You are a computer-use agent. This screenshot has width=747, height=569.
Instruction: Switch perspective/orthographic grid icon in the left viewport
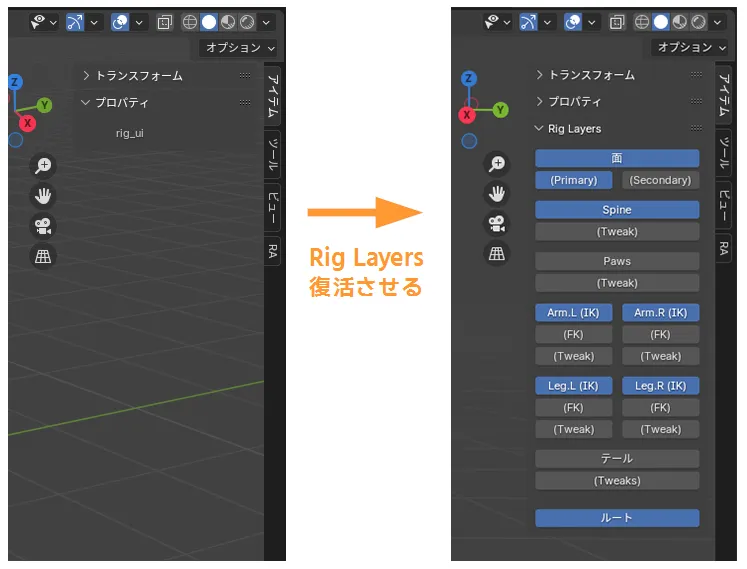click(x=43, y=256)
